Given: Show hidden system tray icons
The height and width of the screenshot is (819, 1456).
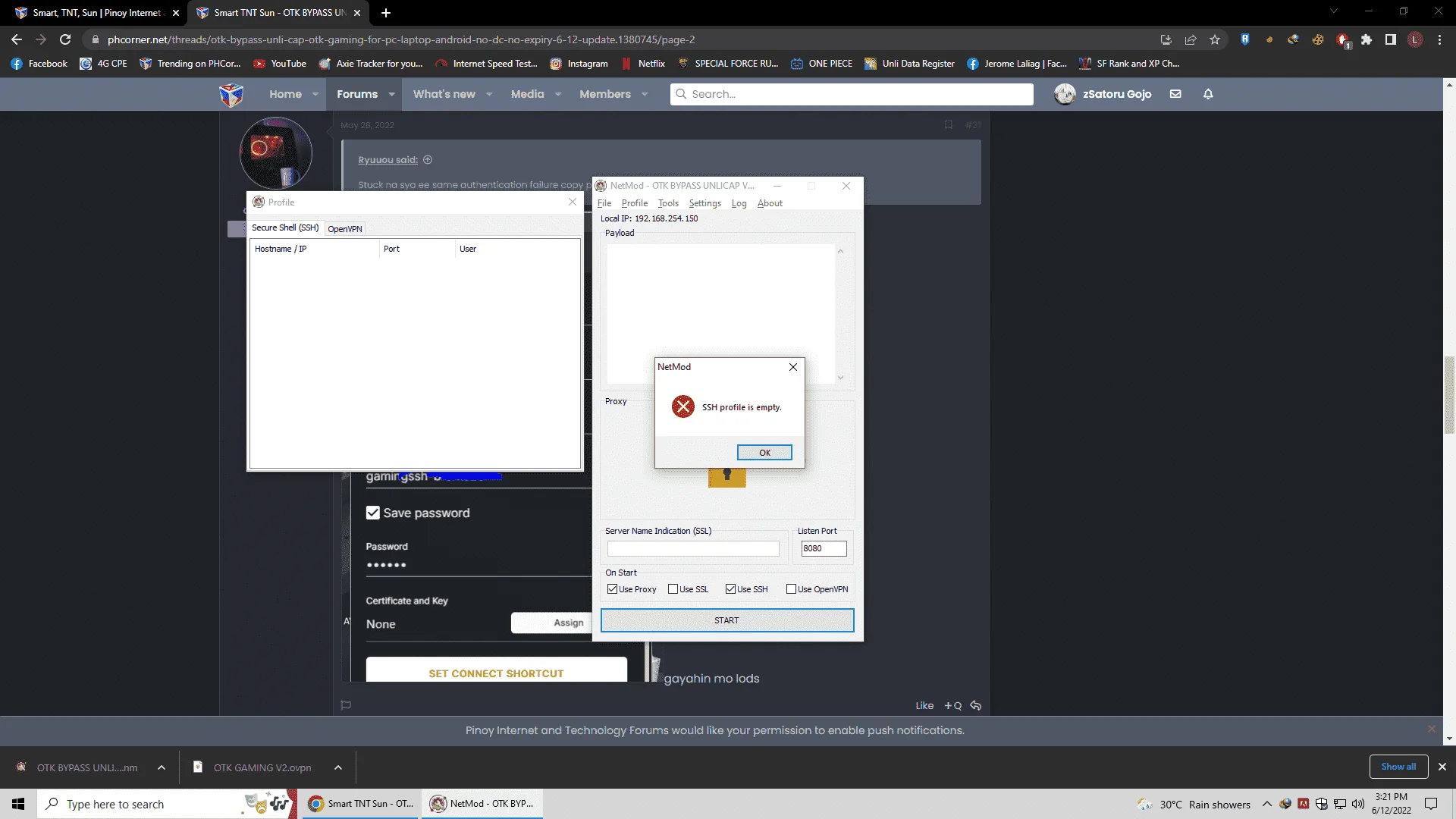Looking at the screenshot, I should pos(1266,804).
